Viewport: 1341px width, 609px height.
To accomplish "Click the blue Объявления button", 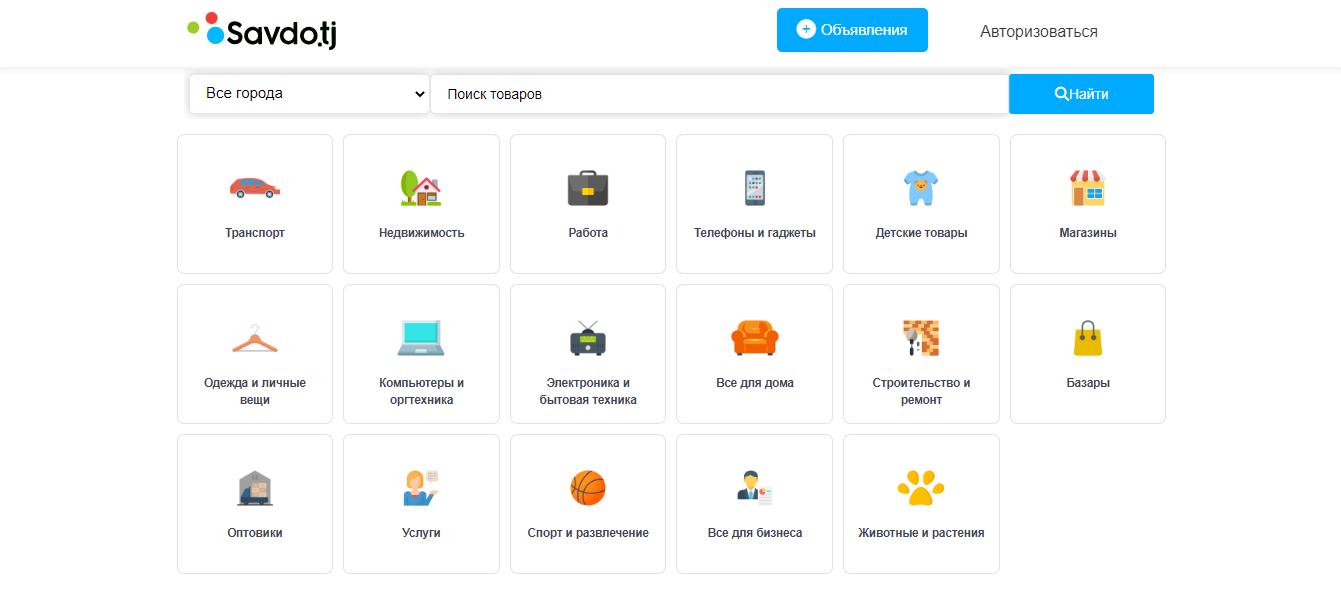I will coord(852,30).
